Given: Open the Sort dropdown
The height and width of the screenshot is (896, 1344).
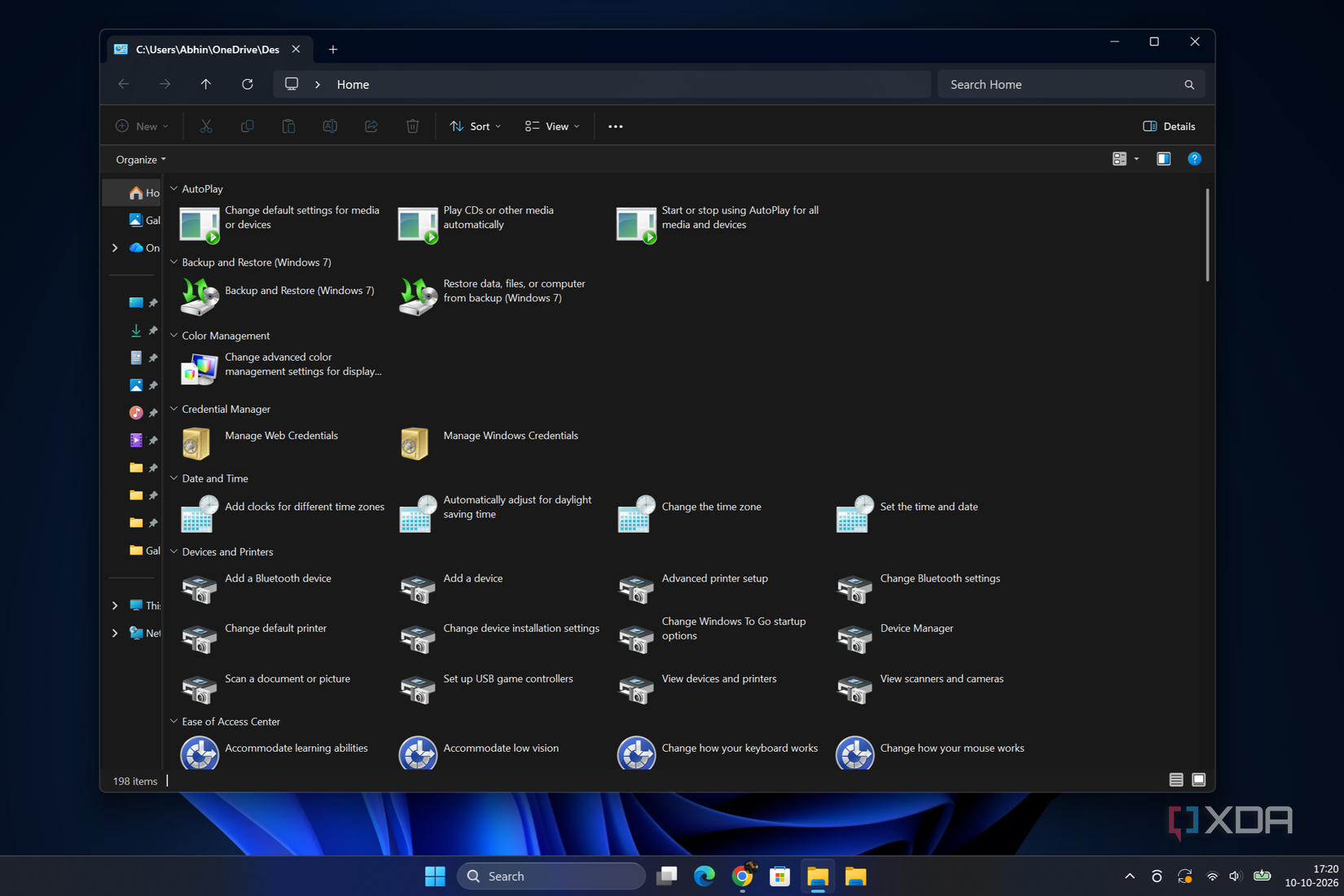Looking at the screenshot, I should tap(476, 126).
